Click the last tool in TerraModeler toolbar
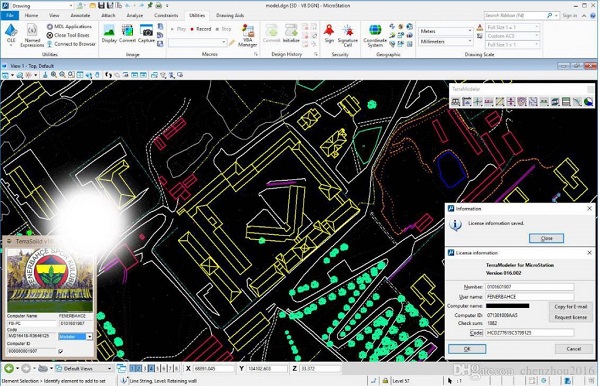Screen dimensions: 600x386 588,102
